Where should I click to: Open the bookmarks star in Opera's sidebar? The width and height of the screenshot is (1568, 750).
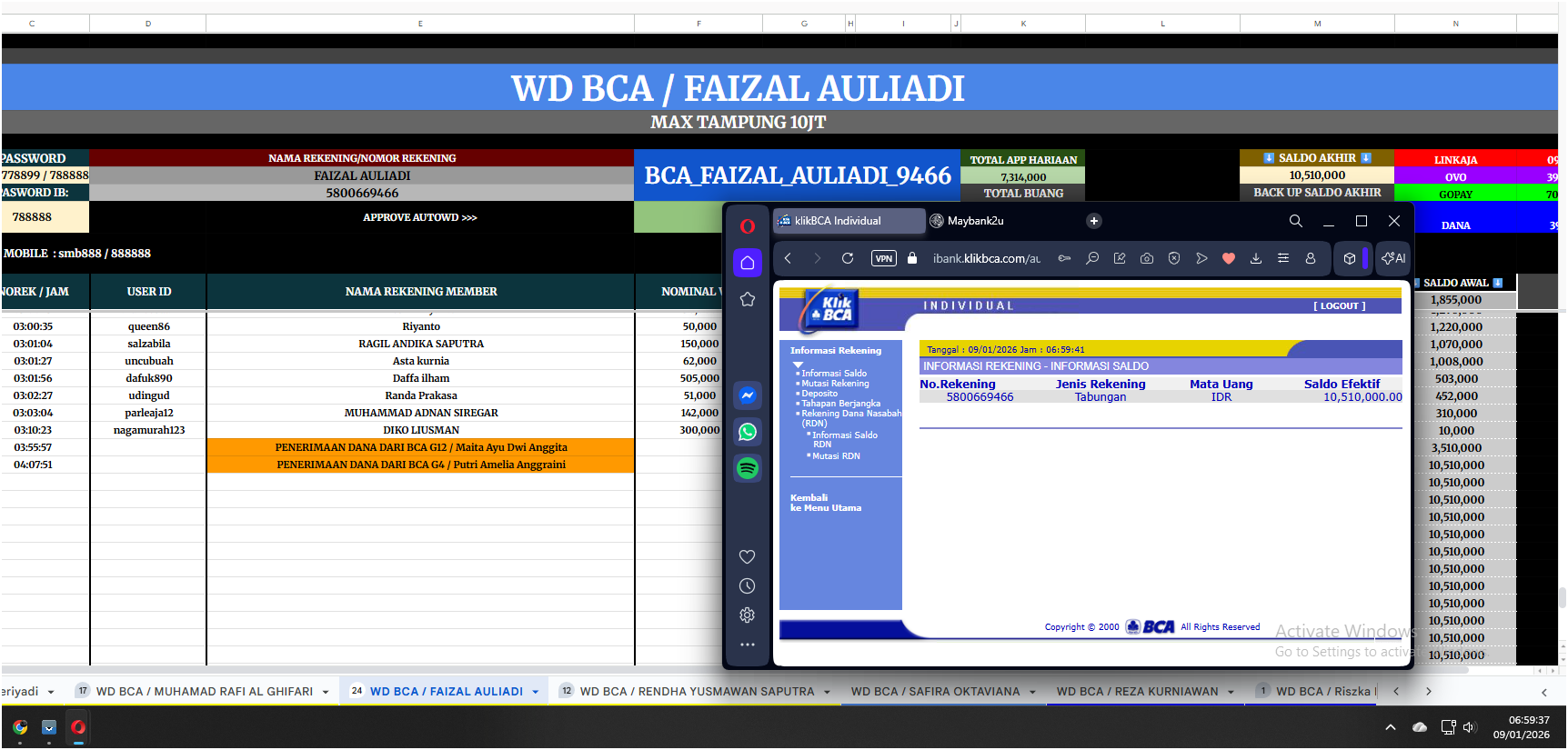pyautogui.click(x=748, y=299)
